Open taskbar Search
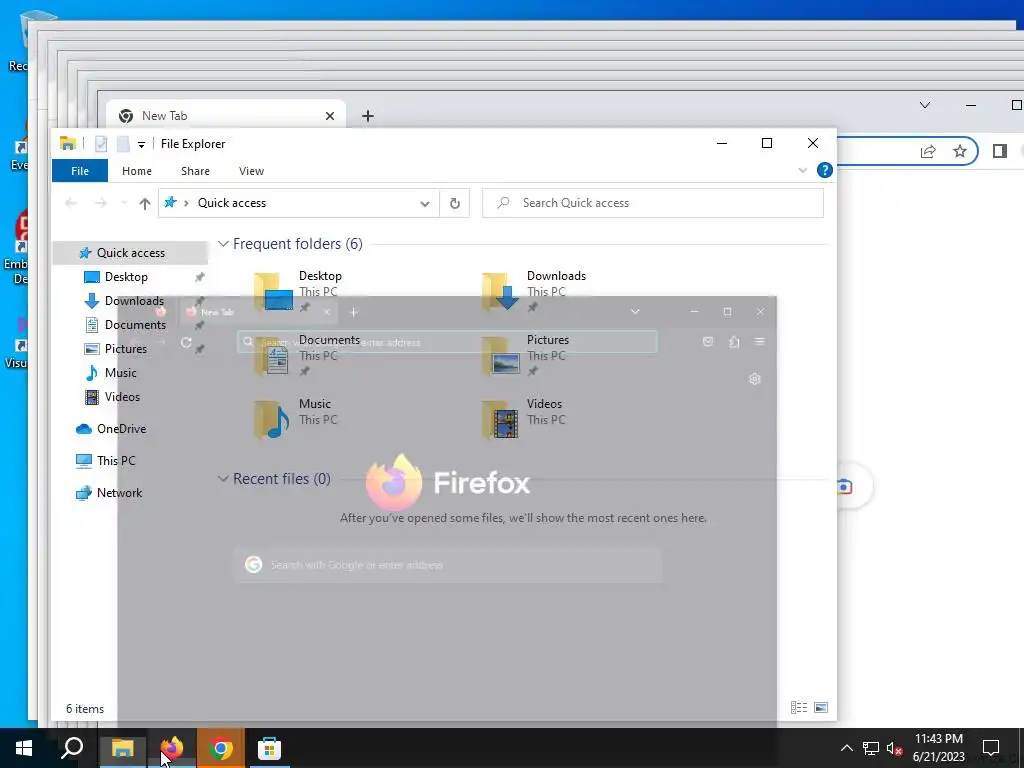This screenshot has width=1024, height=768. (x=72, y=748)
